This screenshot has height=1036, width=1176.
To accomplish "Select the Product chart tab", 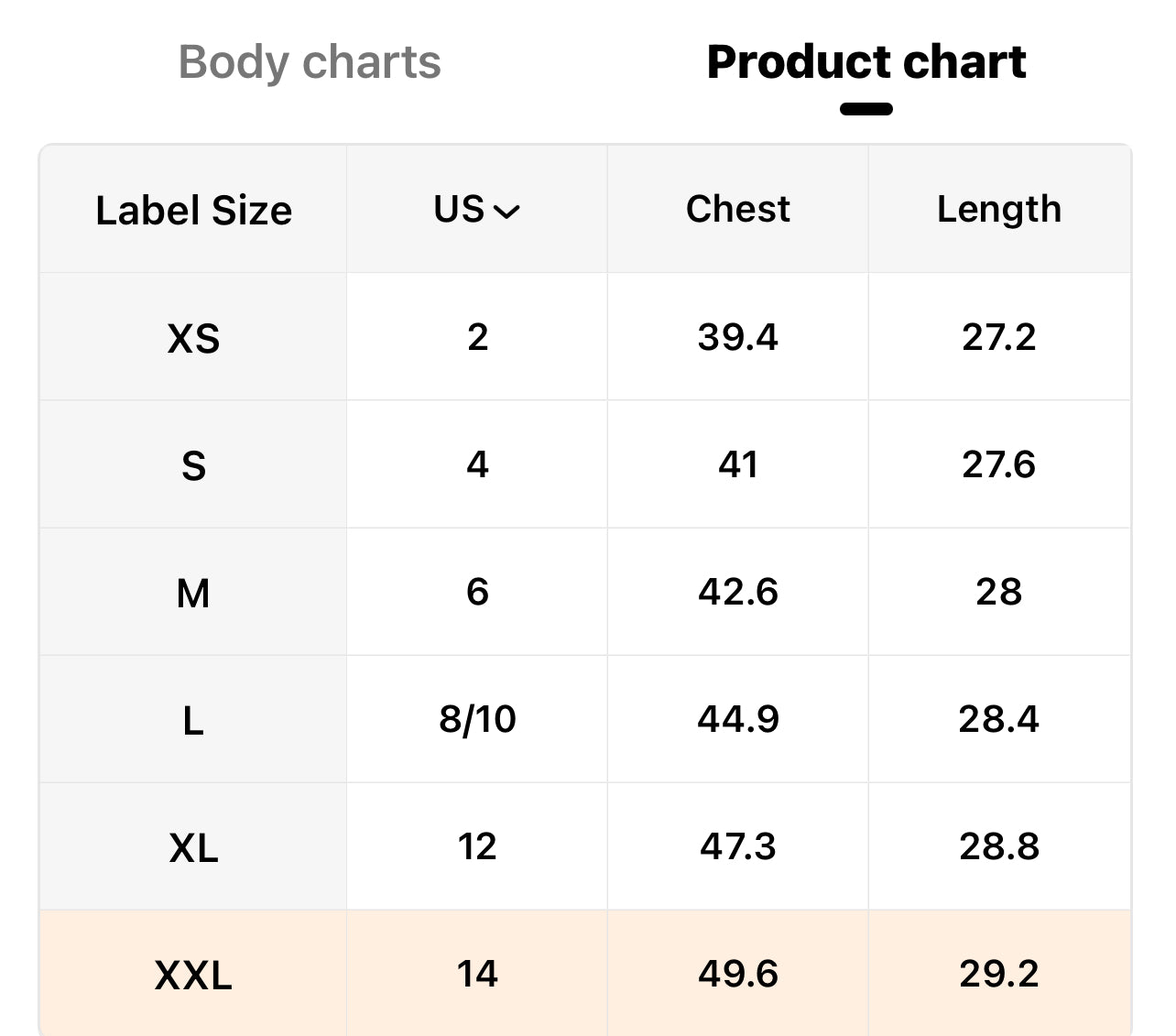I will point(866,62).
